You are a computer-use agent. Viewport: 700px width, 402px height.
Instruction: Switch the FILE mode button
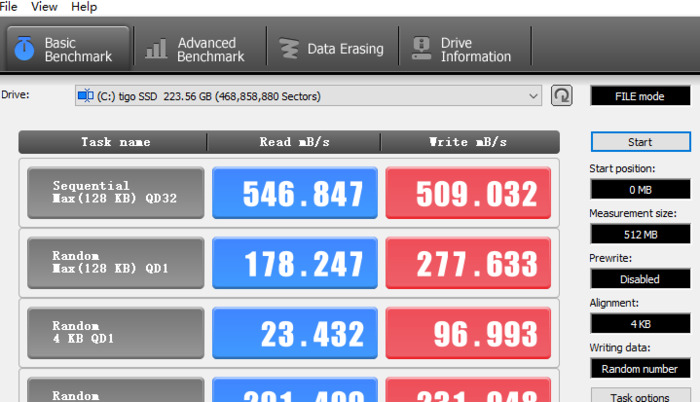639,96
